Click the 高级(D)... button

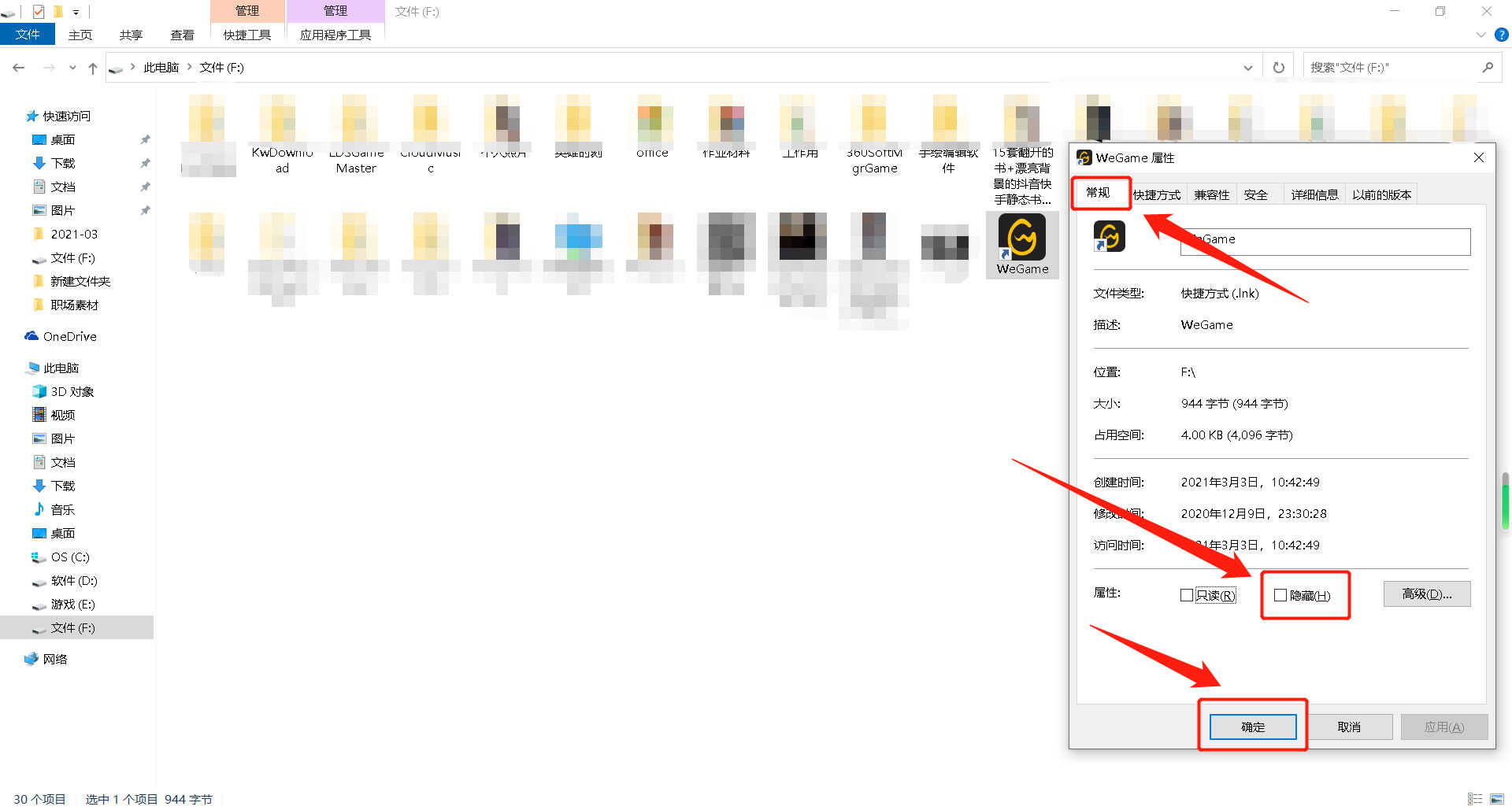pos(1427,594)
